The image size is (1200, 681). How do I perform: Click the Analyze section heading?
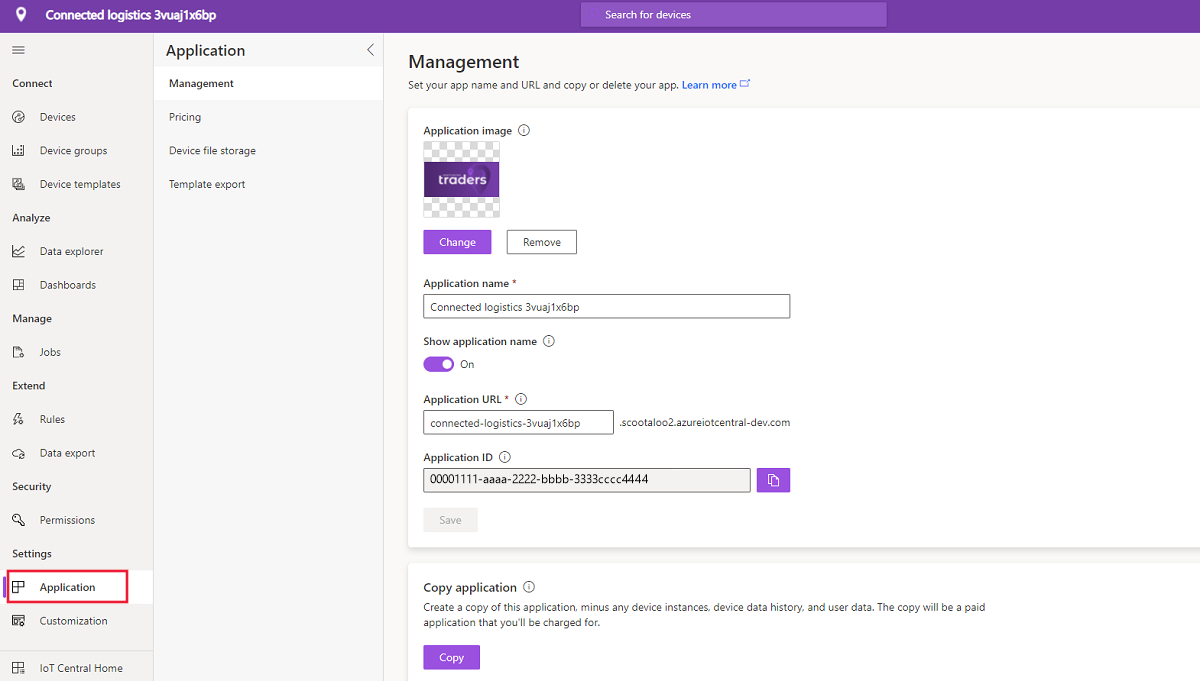pyautogui.click(x=31, y=218)
